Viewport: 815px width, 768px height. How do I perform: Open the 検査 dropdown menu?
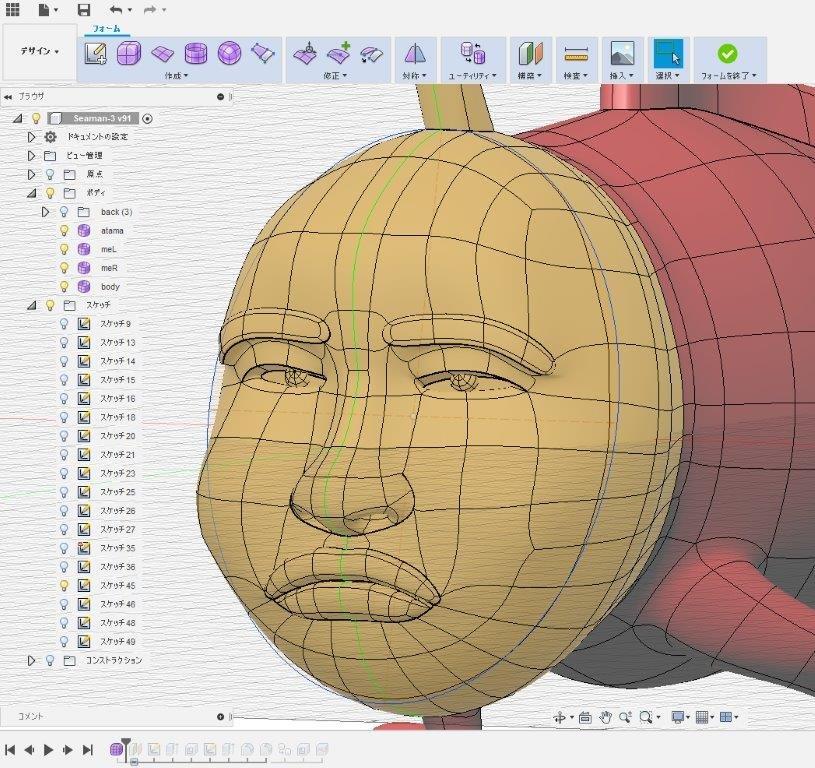tap(575, 76)
